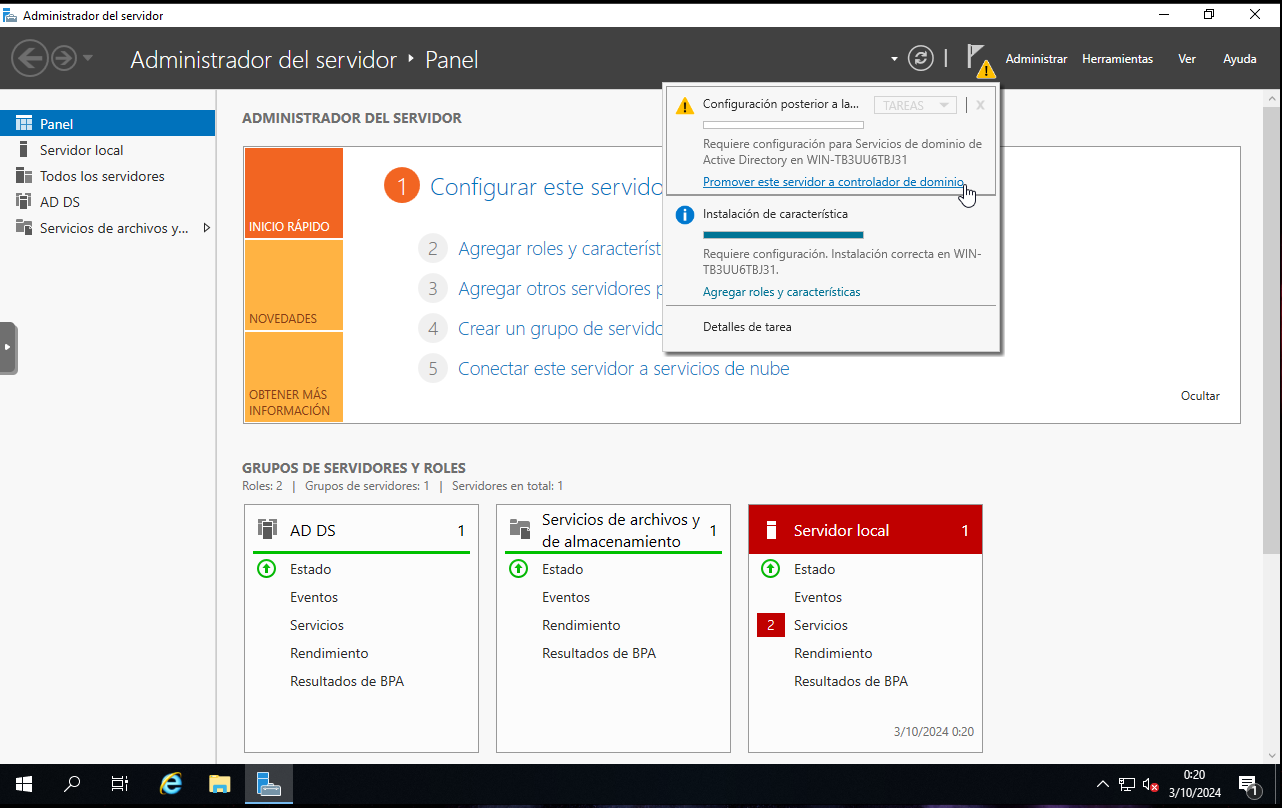The height and width of the screenshot is (808, 1282).
Task: Click green status icon in AD DS tile
Action: (x=266, y=569)
